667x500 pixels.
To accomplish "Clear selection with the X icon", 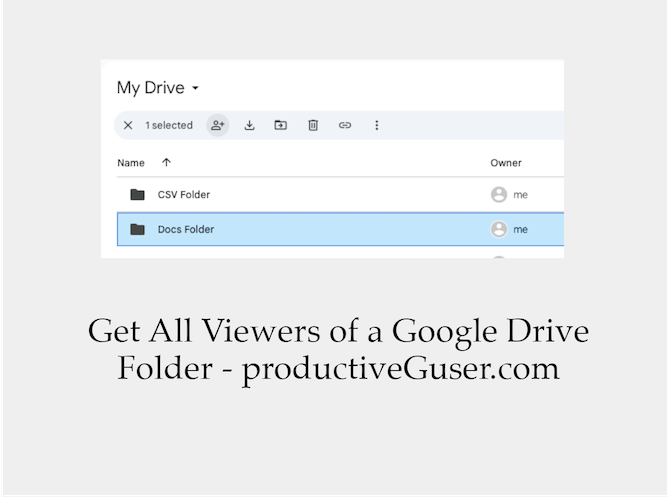I will 128,125.
